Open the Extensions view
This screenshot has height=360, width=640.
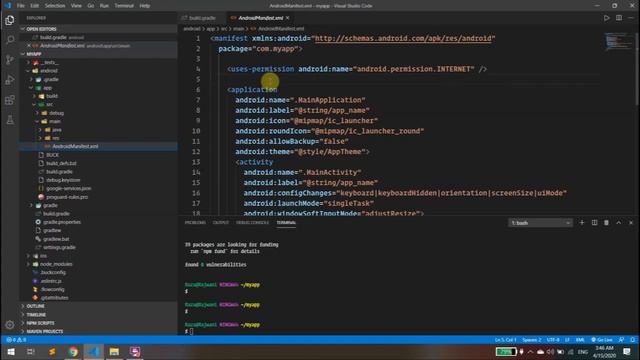pyautogui.click(x=10, y=100)
